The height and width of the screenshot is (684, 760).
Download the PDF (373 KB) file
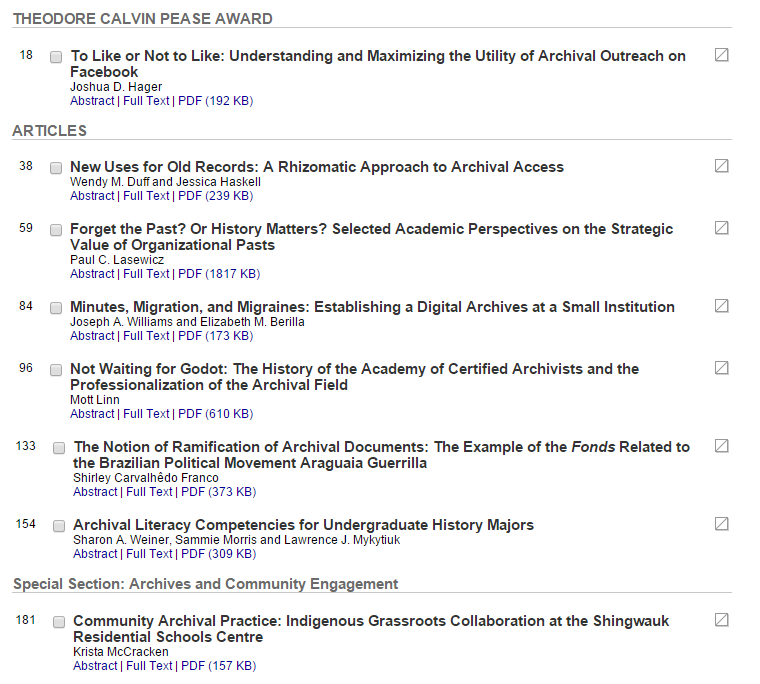pyautogui.click(x=219, y=492)
